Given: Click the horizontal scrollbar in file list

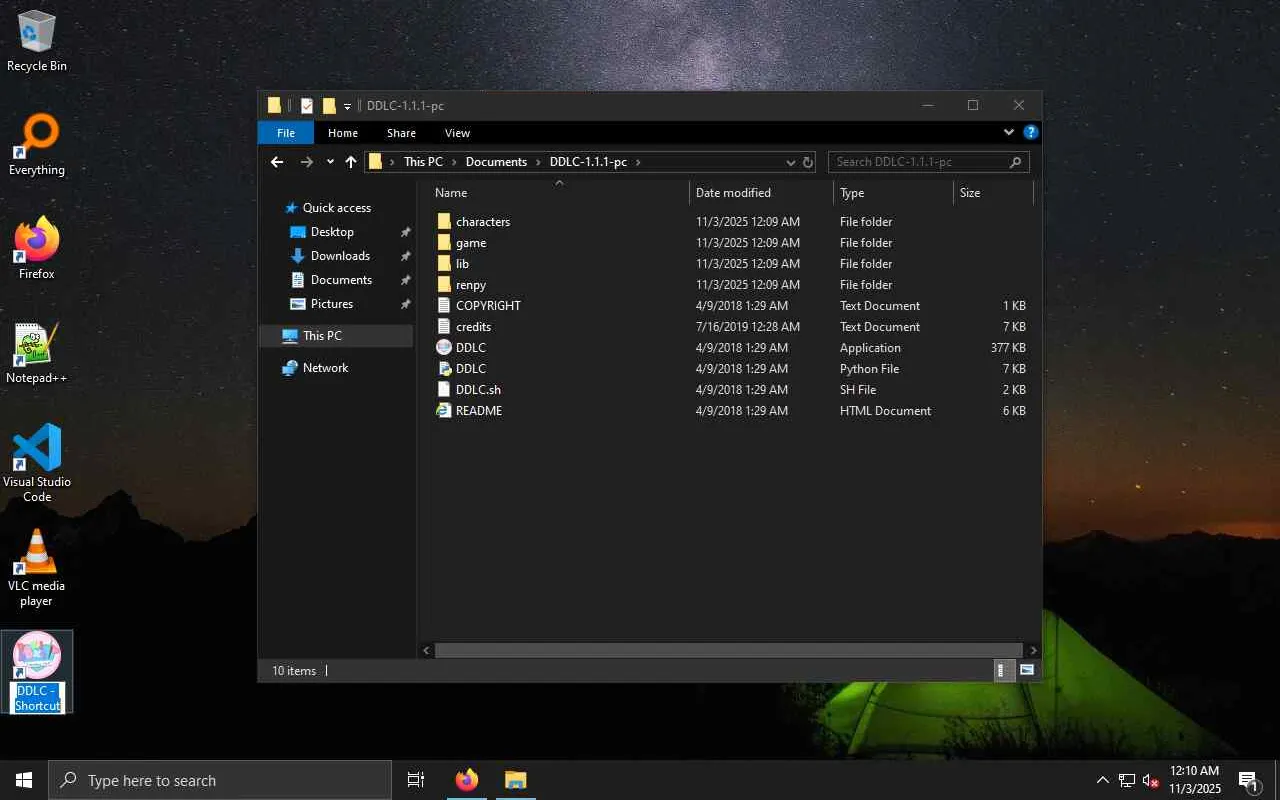Looking at the screenshot, I should [x=728, y=650].
